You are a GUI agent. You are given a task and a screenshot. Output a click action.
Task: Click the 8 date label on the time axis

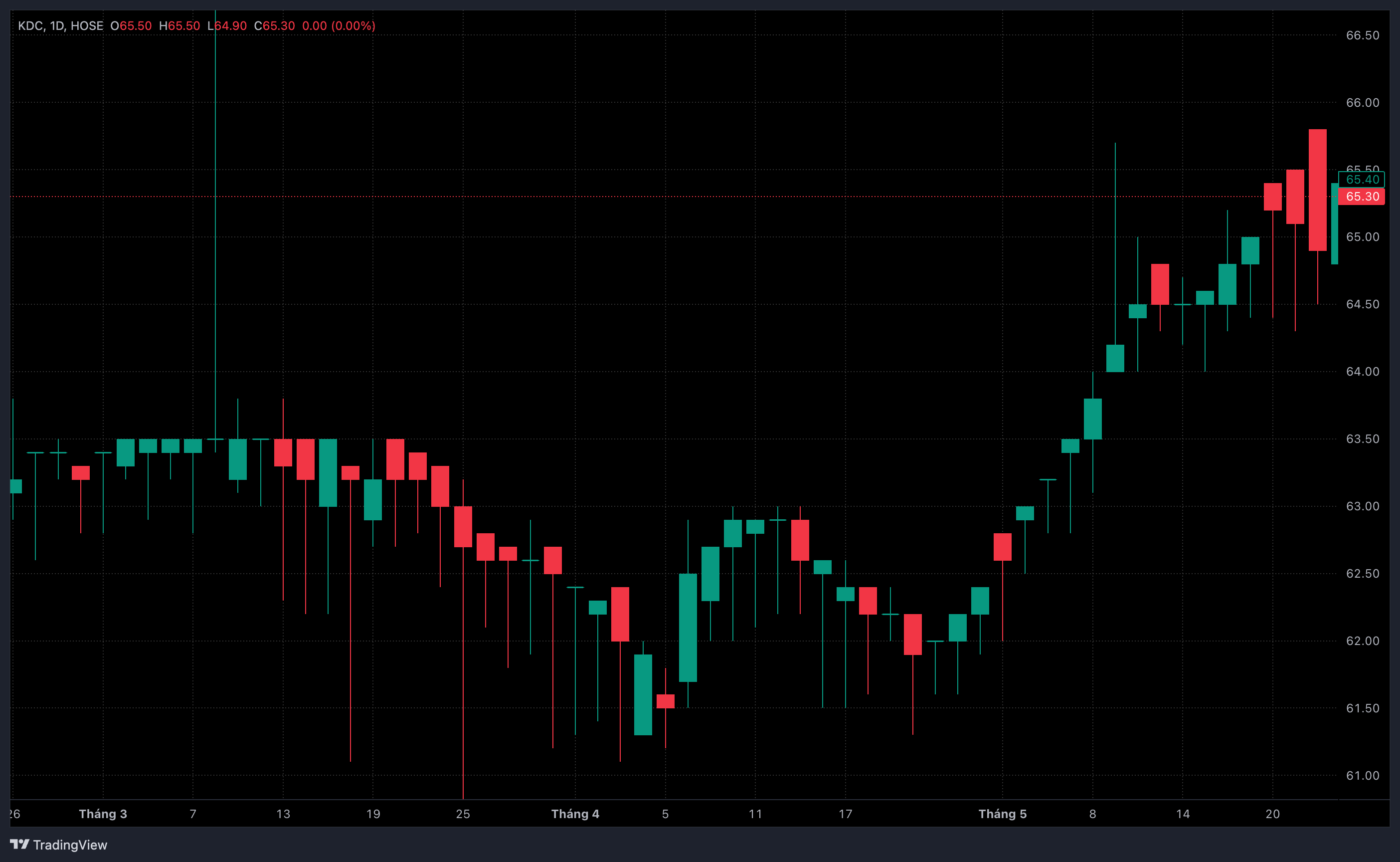[x=1093, y=814]
